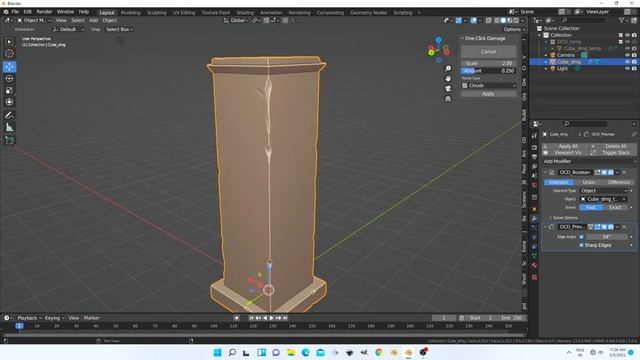
Task: Activate the Rotate tool
Action: [x=9, y=78]
